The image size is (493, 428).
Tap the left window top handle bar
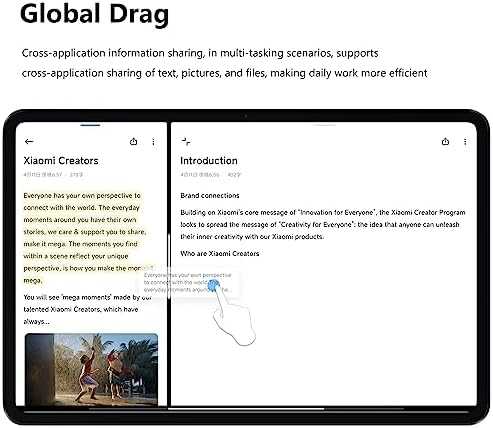(x=90, y=125)
